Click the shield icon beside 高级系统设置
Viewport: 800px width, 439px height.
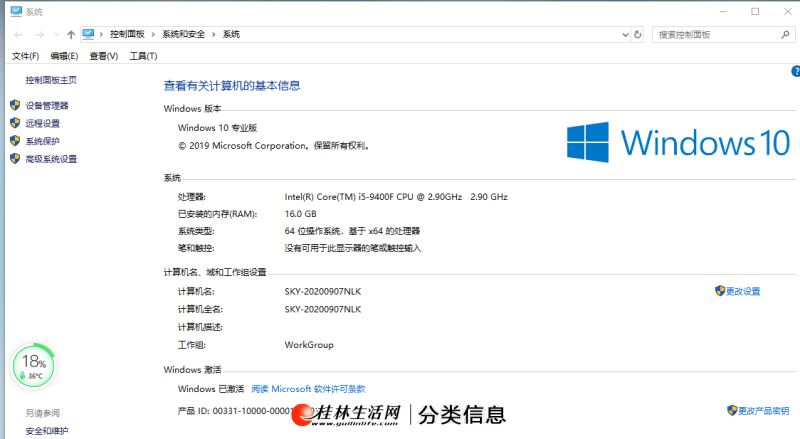point(15,159)
